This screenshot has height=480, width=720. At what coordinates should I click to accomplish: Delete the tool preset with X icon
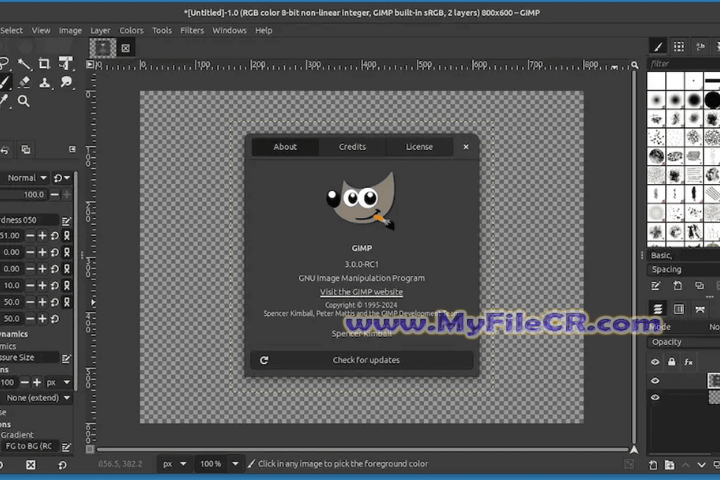pos(31,465)
